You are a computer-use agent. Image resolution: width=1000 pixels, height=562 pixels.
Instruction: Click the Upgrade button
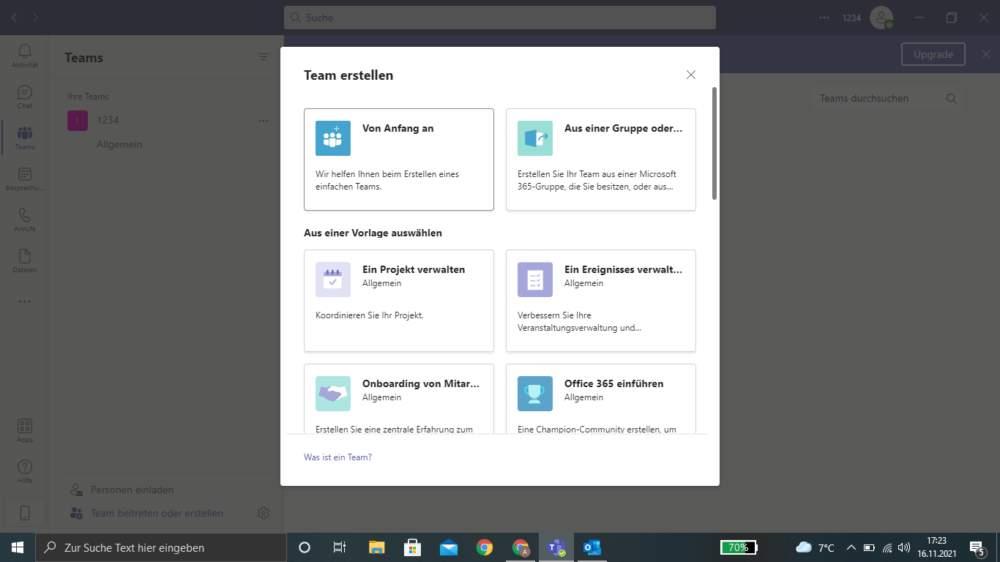click(933, 54)
